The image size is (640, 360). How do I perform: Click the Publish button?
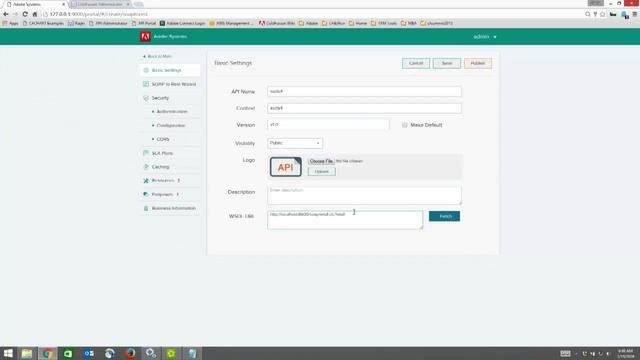(x=478, y=63)
